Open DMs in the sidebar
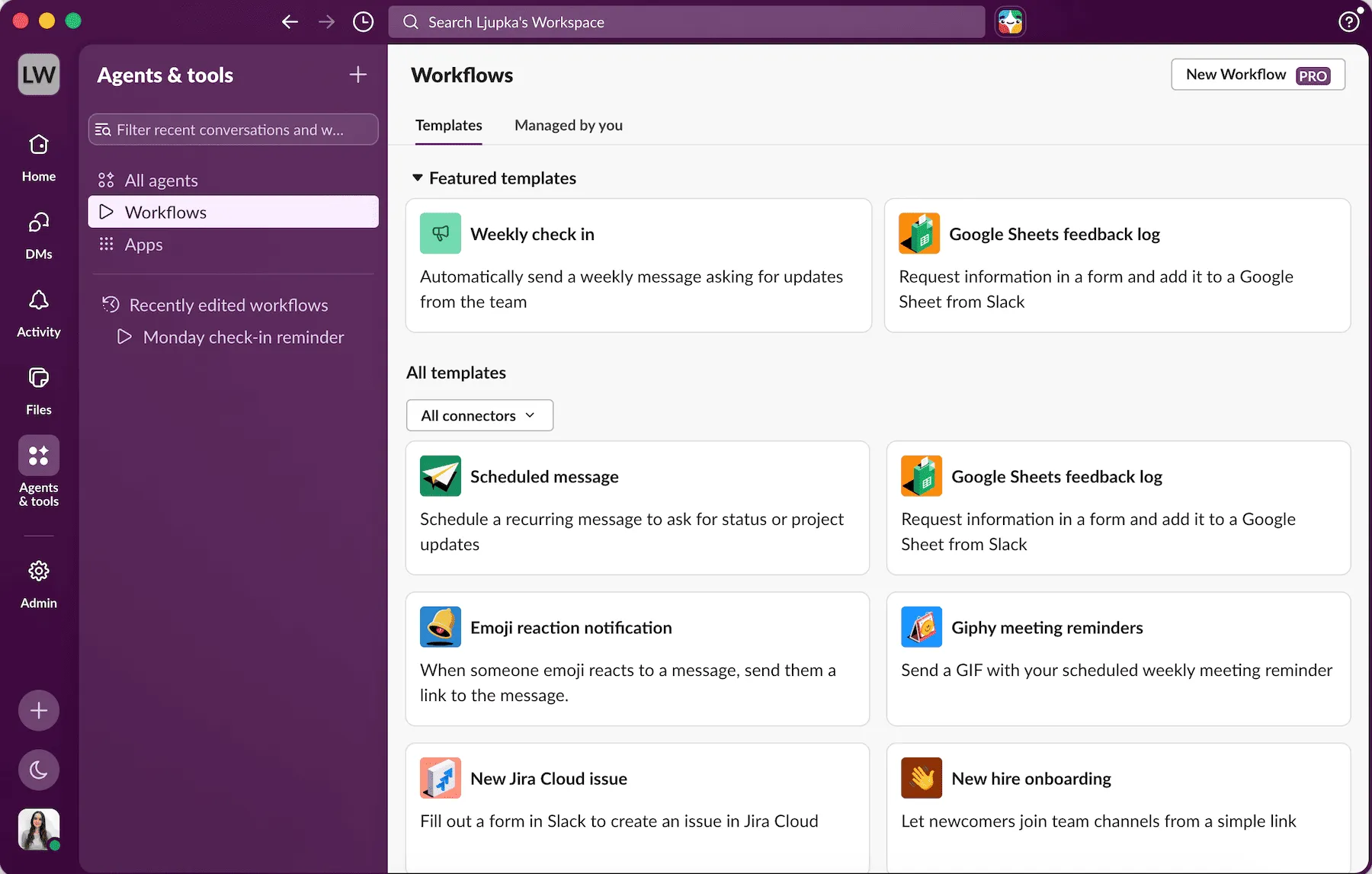This screenshot has width=1372, height=874. click(39, 235)
